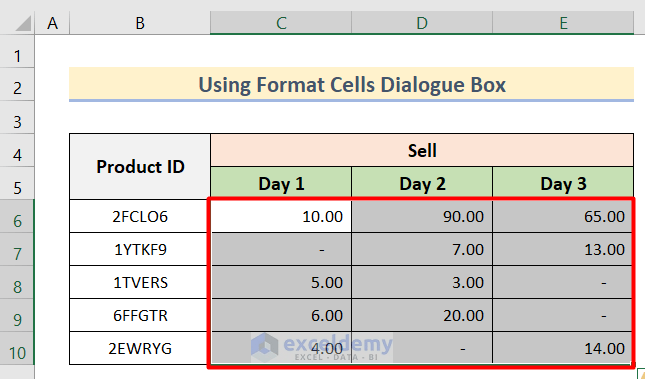The width and height of the screenshot is (645, 379).
Task: Click the cell showing 14.00
Action: click(562, 348)
